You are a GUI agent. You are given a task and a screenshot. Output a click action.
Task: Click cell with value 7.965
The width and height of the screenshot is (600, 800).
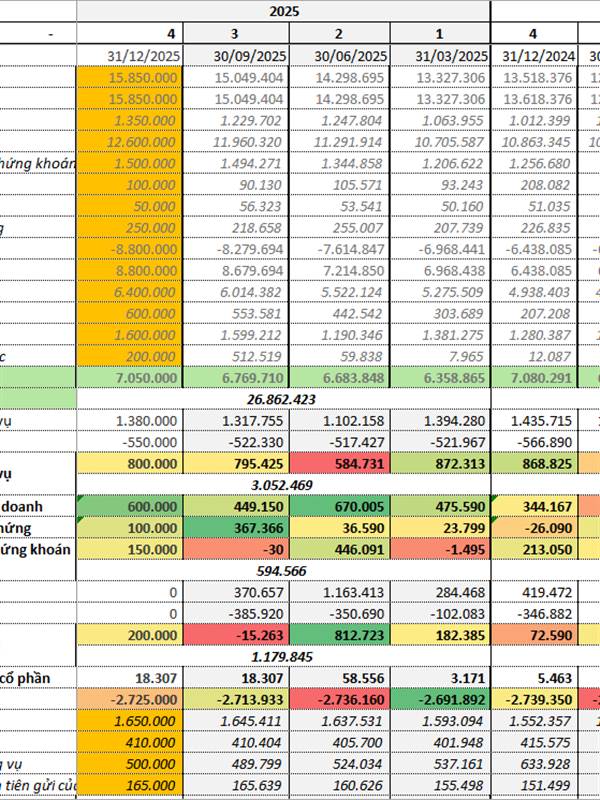point(440,356)
